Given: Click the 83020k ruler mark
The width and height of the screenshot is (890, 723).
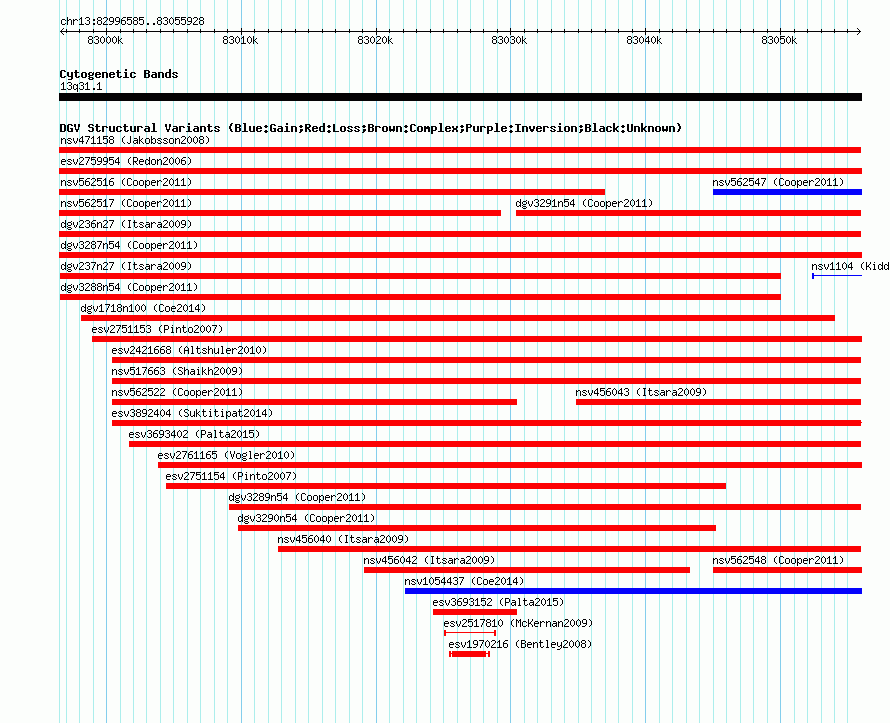Looking at the screenshot, I should pos(375,40).
